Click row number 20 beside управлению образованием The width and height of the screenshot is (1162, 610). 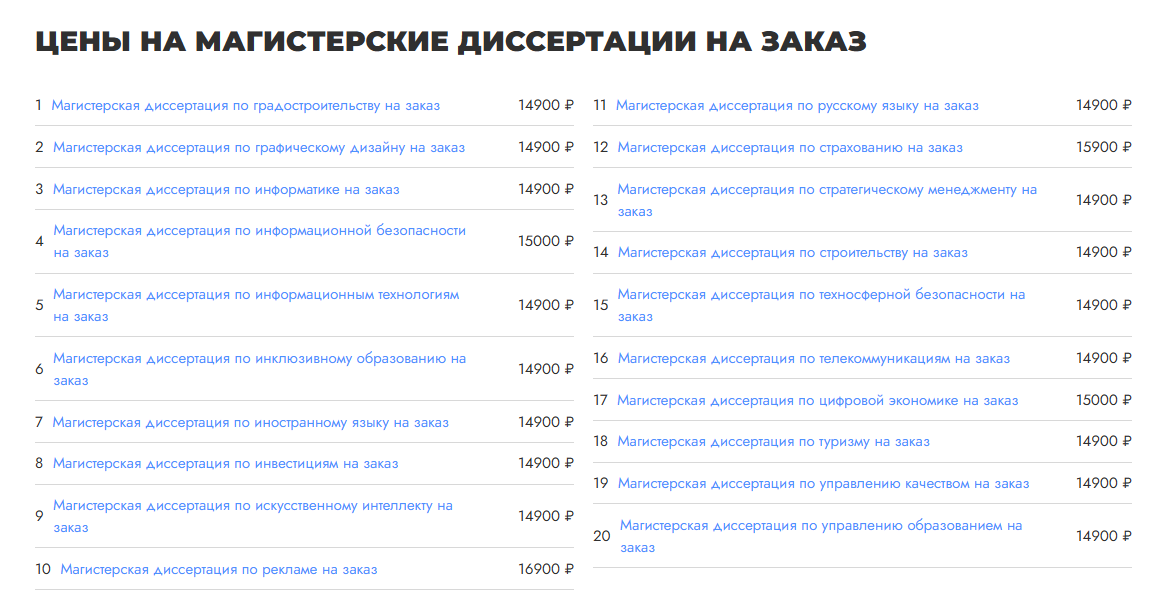[x=602, y=537]
